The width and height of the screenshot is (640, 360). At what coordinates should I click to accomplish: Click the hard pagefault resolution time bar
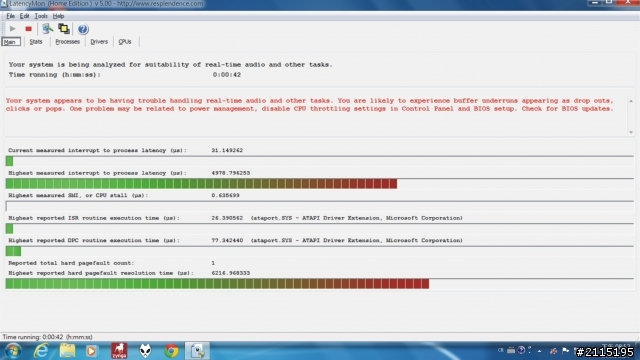point(320,284)
